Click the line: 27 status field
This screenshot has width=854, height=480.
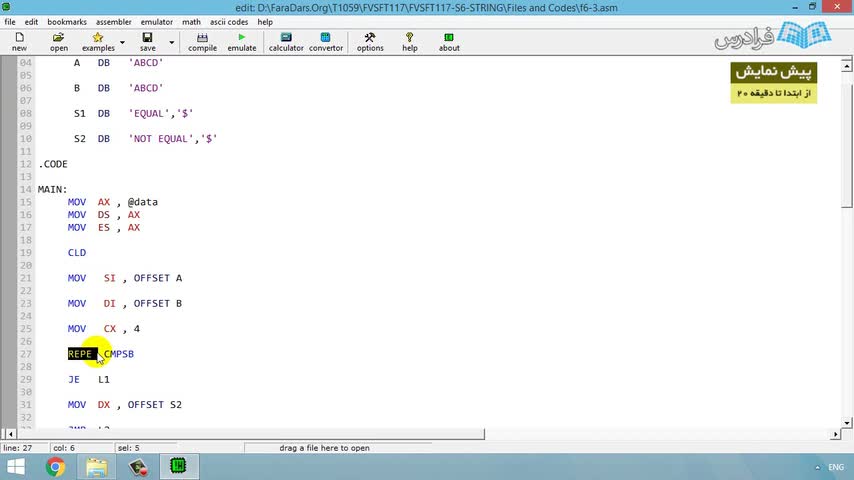pos(23,448)
